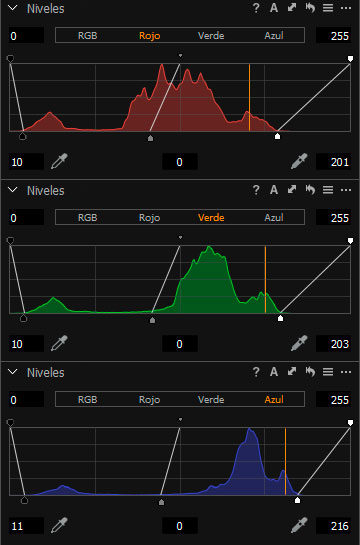
Task: Collapse the third Niveles panel
Action: 13,372
